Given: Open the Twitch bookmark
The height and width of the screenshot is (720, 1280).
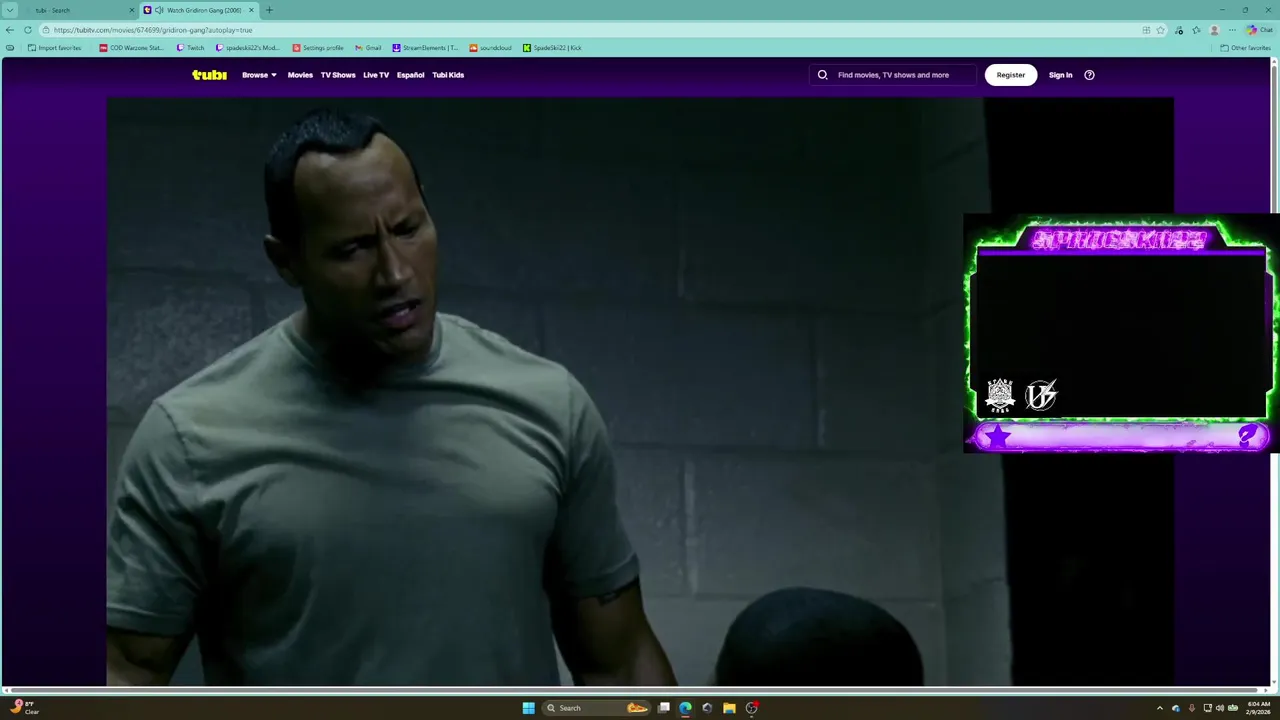Looking at the screenshot, I should point(190,48).
